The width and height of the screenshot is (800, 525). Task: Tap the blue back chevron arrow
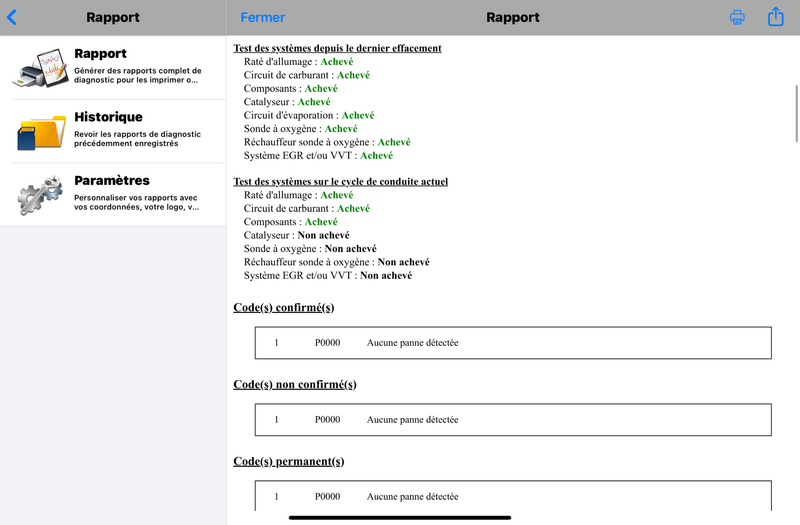pos(12,17)
